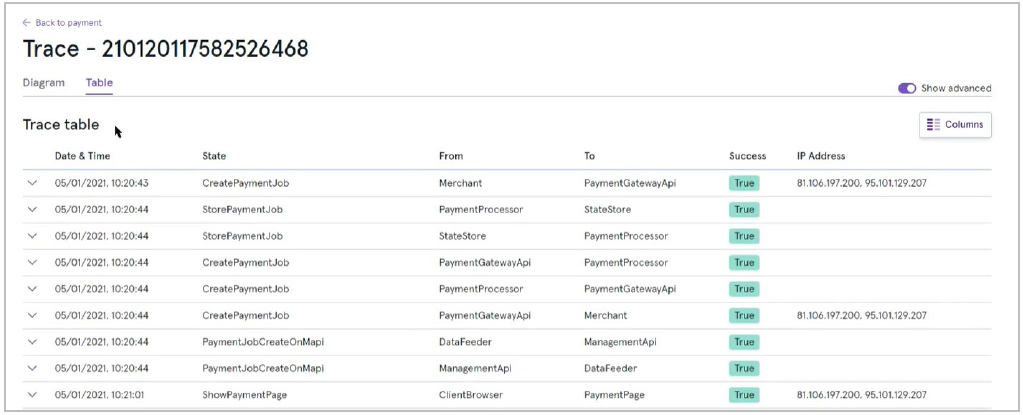Click the Trace - 210120117582526468 title
Image resolution: width=1023 pixels, height=415 pixels.
coord(166,49)
